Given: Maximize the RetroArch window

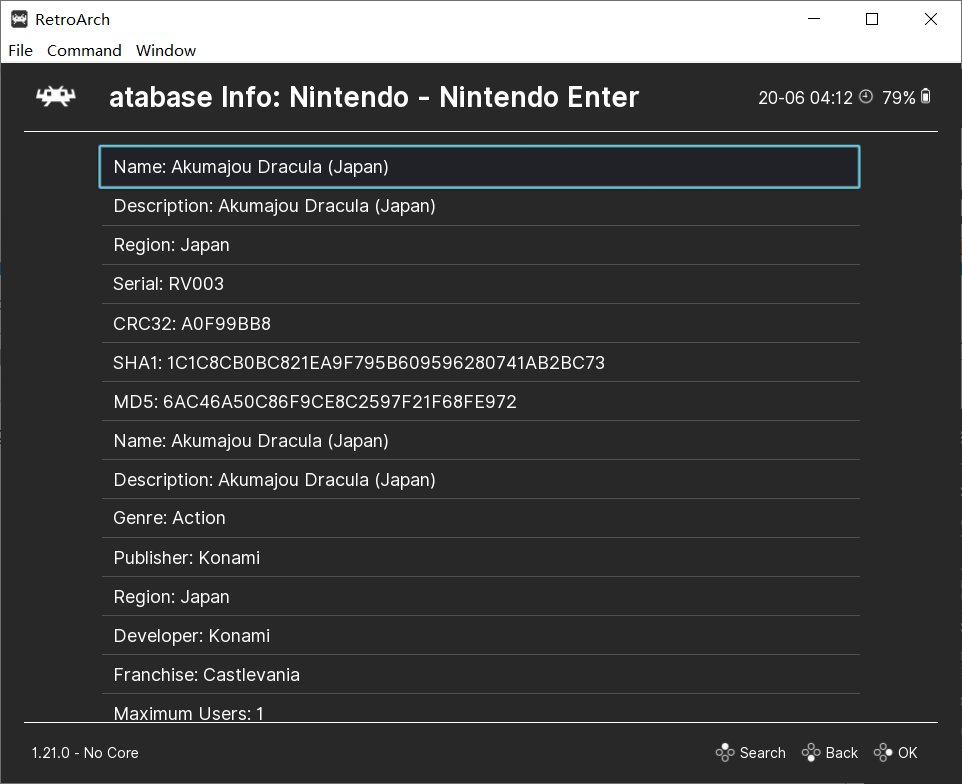Looking at the screenshot, I should pyautogui.click(x=872, y=19).
